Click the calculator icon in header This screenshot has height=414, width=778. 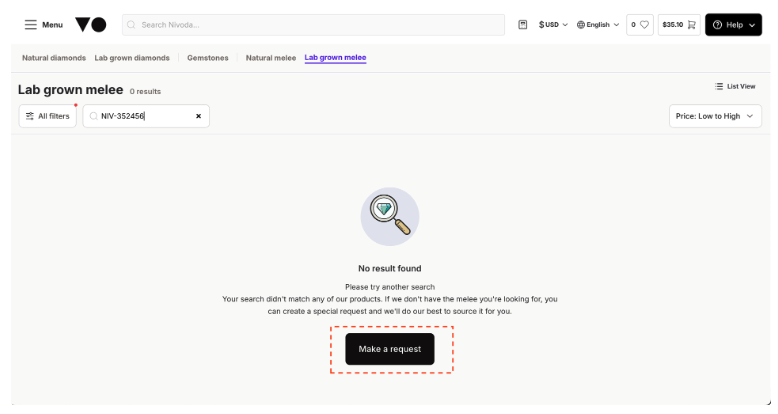(522, 24)
